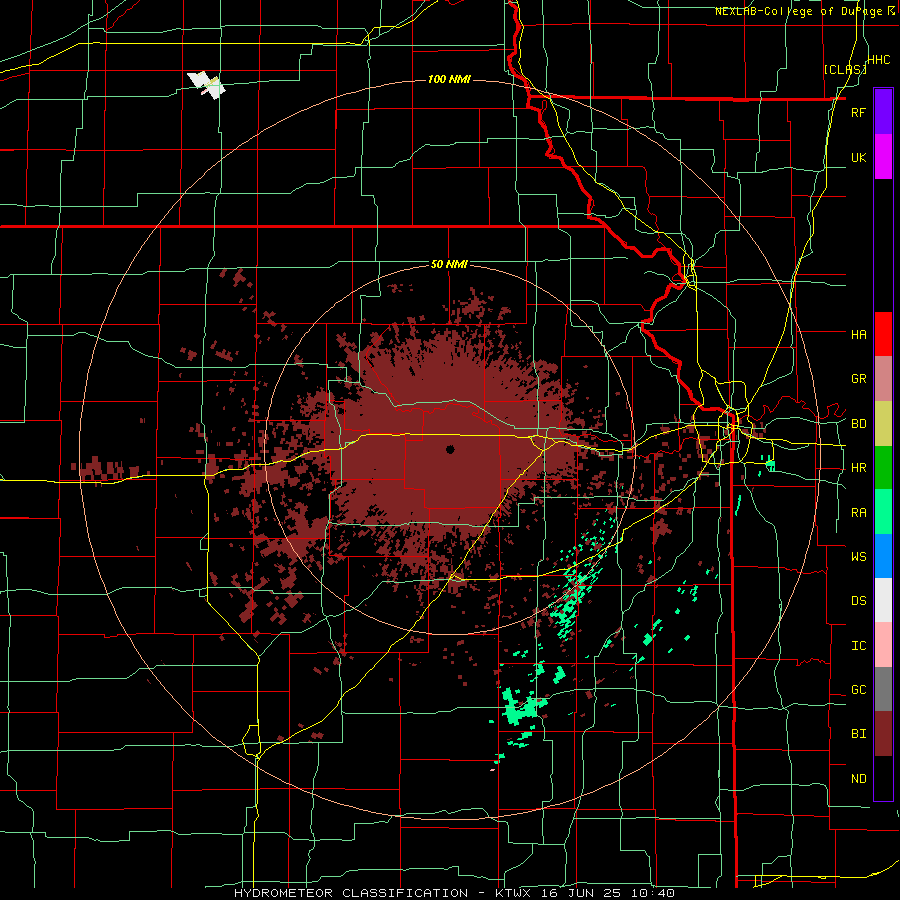This screenshot has height=900, width=900.
Task: Select the GC gray legend block
Action: click(x=883, y=689)
